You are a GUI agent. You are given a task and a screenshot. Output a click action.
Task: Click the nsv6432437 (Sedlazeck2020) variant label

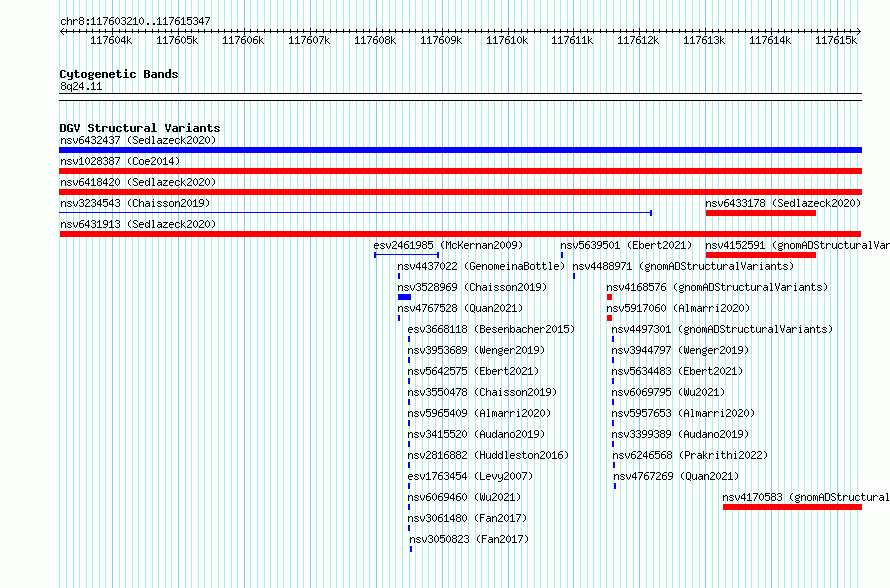point(138,140)
